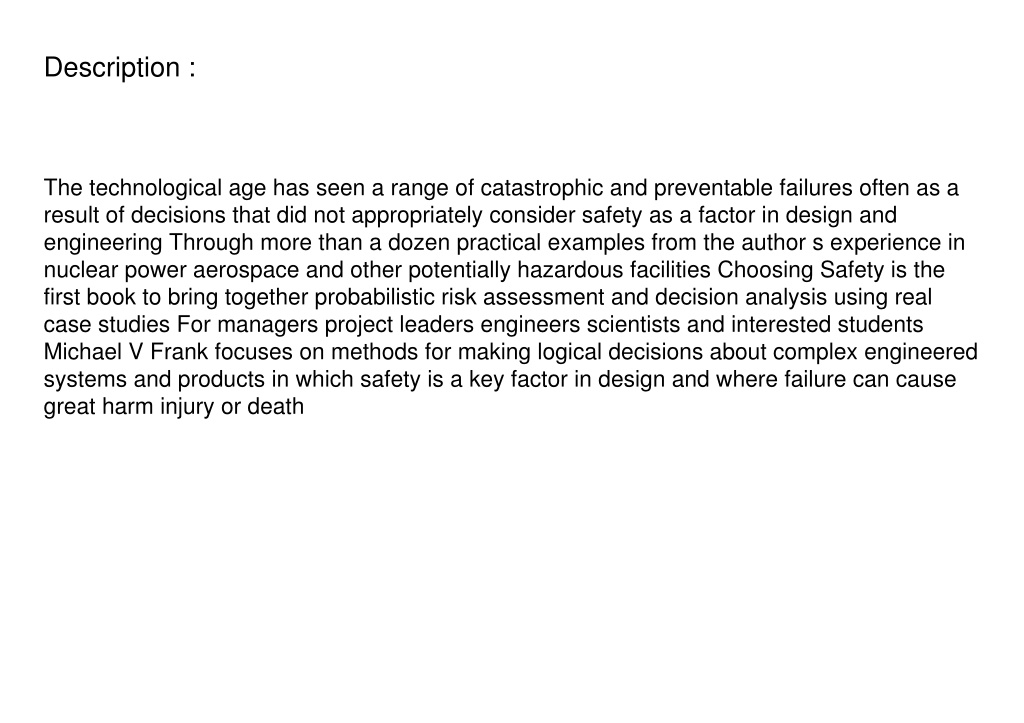Click the words 'interested students'
The image size is (1024, 723).
click(x=827, y=325)
